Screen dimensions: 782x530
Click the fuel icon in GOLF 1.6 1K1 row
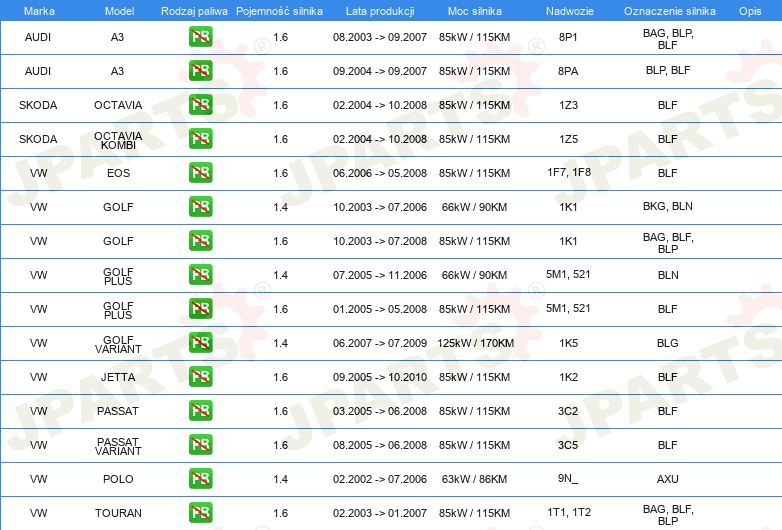click(200, 241)
